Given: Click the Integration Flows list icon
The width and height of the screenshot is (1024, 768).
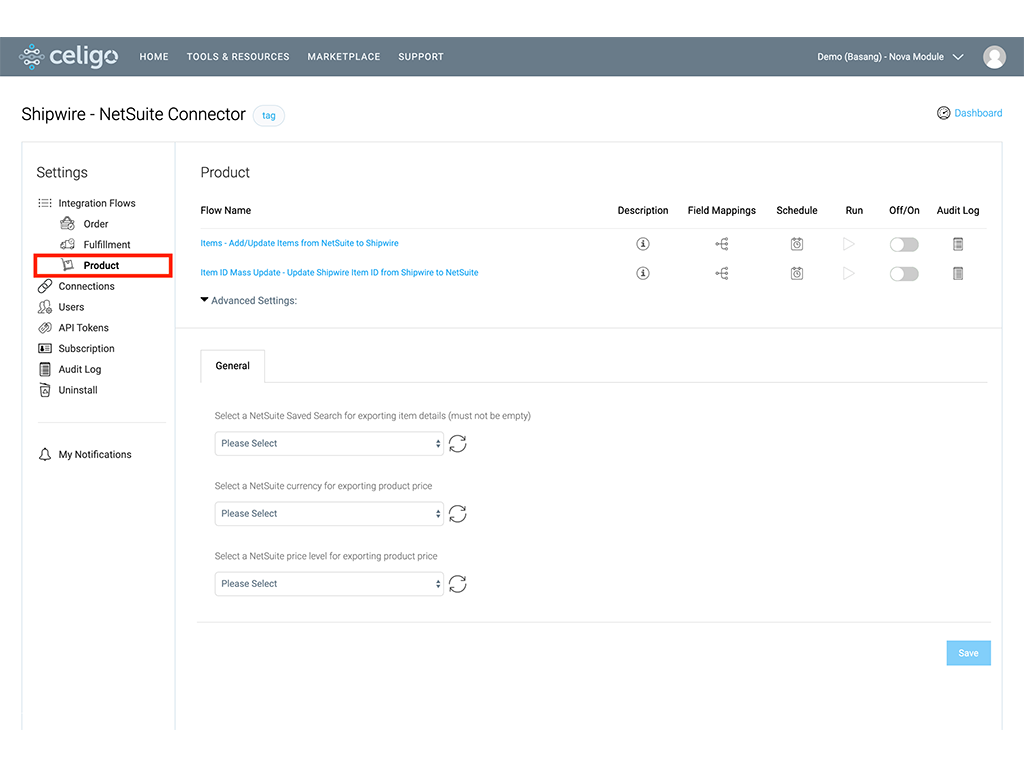Looking at the screenshot, I should [44, 203].
